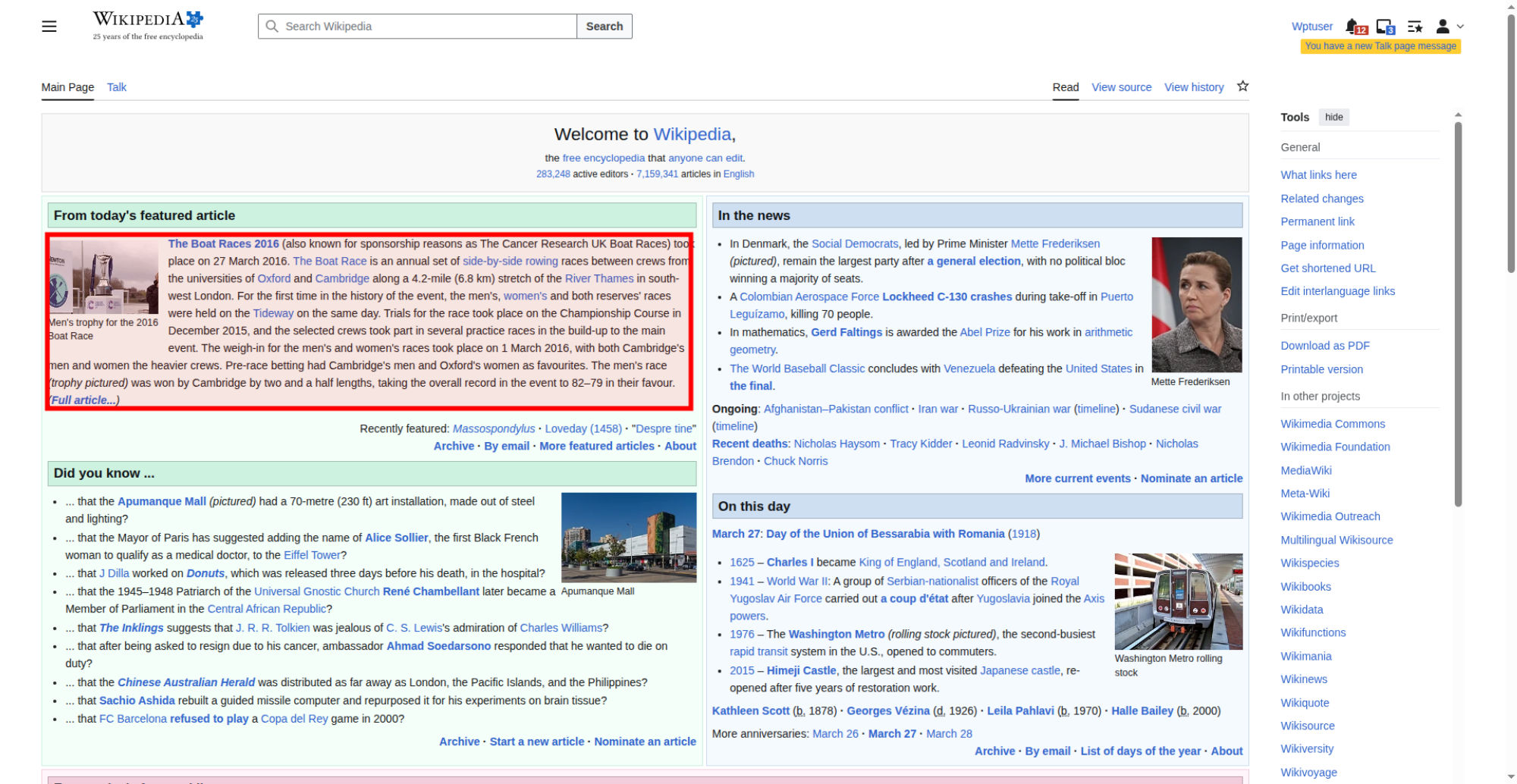The image size is (1517, 784).
Task: Hide the Tools sidebar
Action: pos(1333,117)
